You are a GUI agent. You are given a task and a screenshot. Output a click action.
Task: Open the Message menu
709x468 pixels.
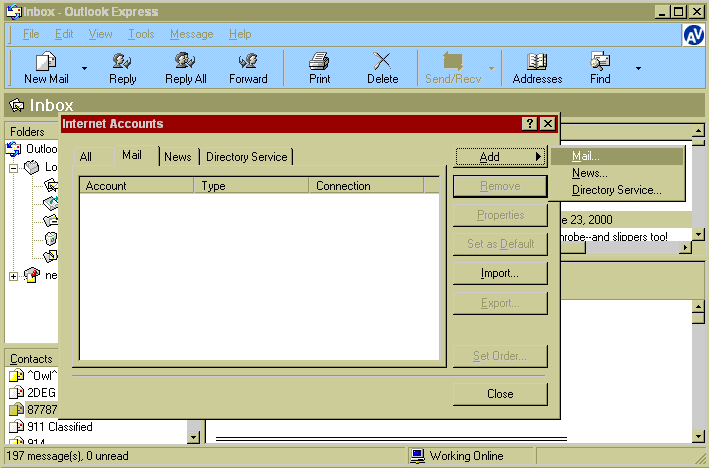click(x=191, y=34)
